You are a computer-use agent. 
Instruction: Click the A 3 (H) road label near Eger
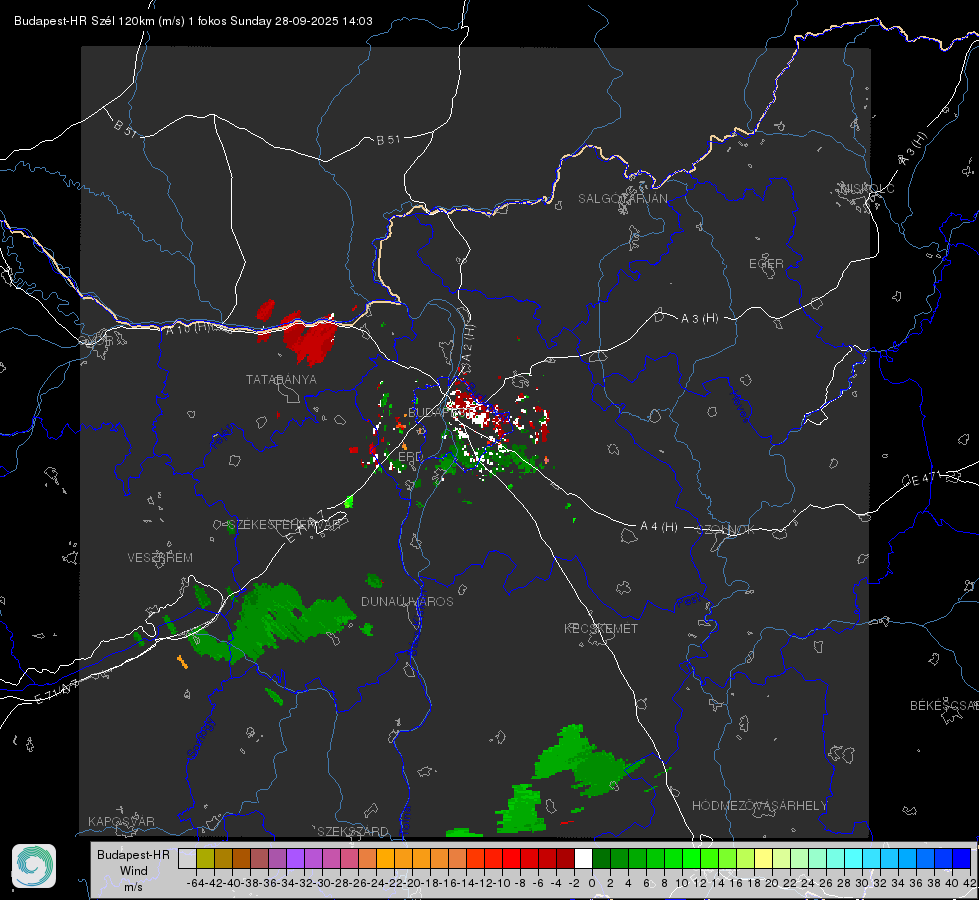coord(699,319)
